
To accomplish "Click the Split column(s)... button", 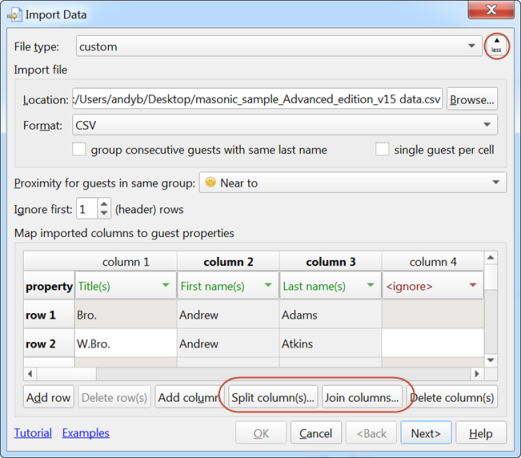I will [x=273, y=397].
